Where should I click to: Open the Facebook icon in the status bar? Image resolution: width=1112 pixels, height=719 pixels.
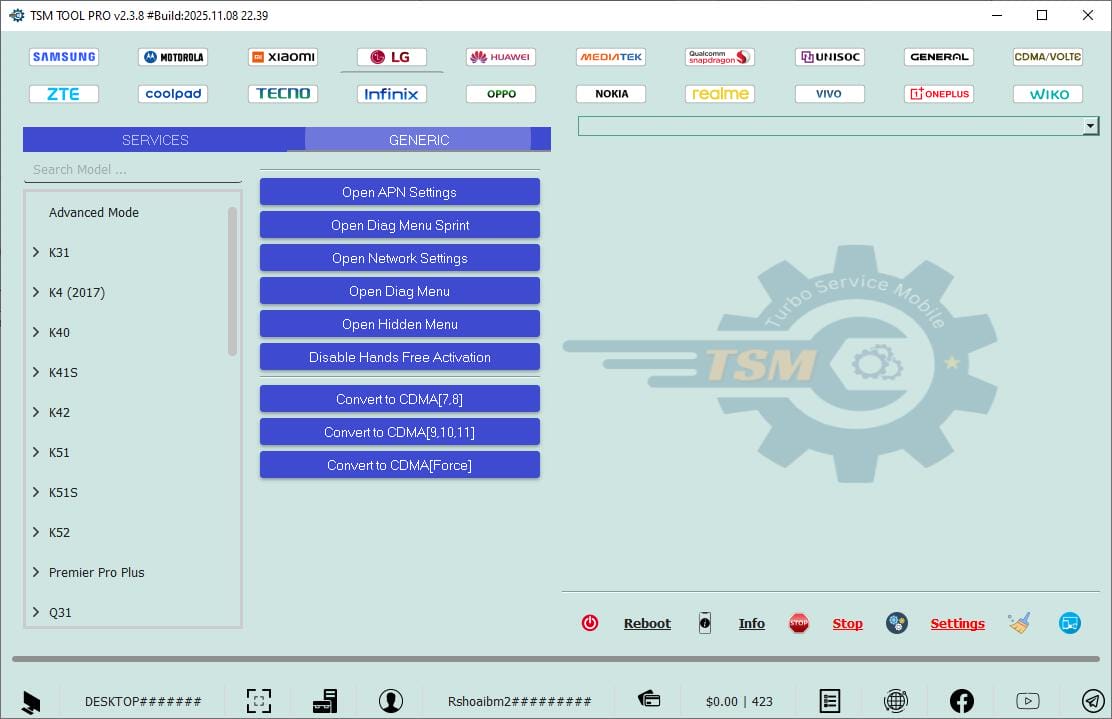pyautogui.click(x=962, y=700)
